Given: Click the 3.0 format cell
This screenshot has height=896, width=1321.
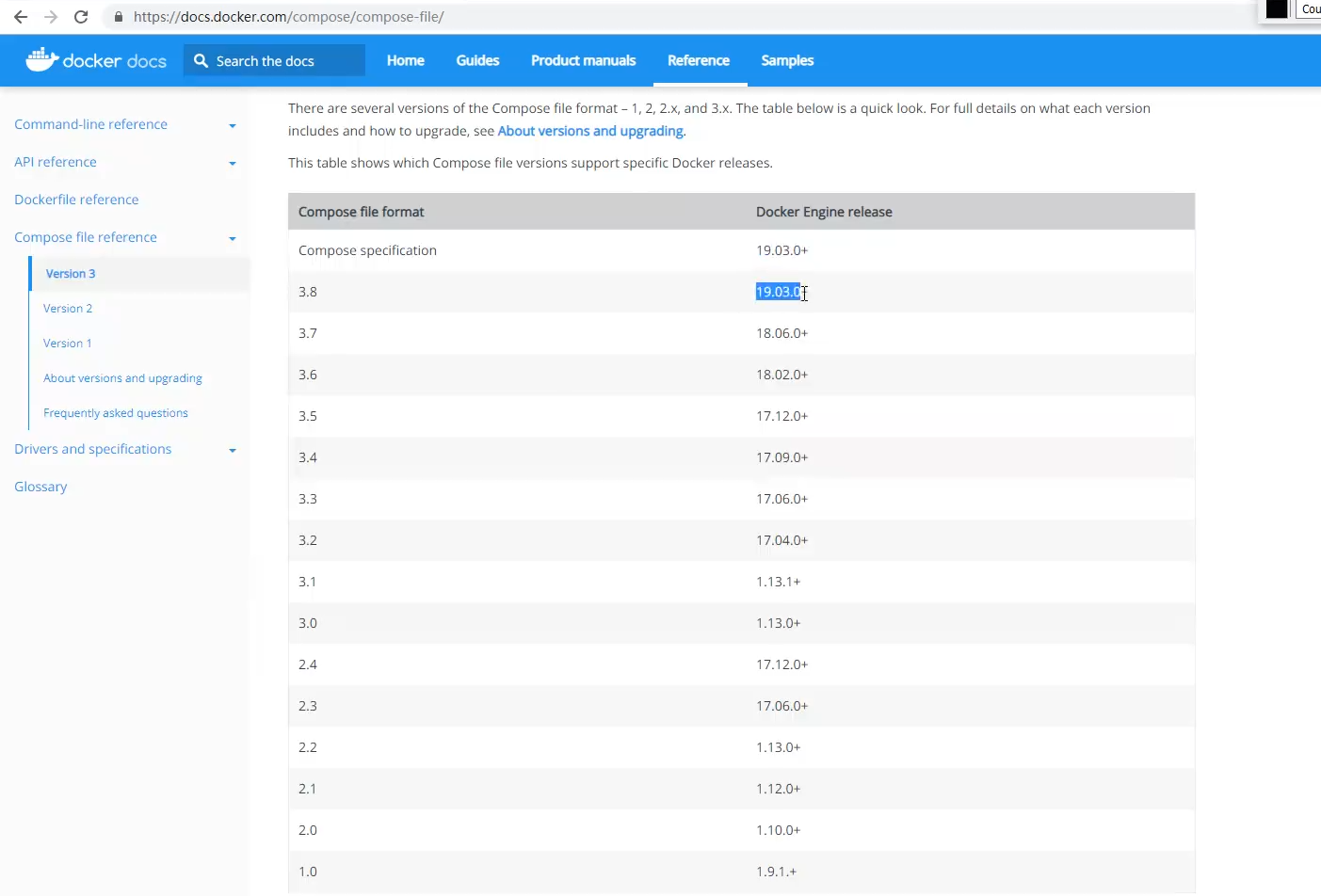Looking at the screenshot, I should 308,623.
